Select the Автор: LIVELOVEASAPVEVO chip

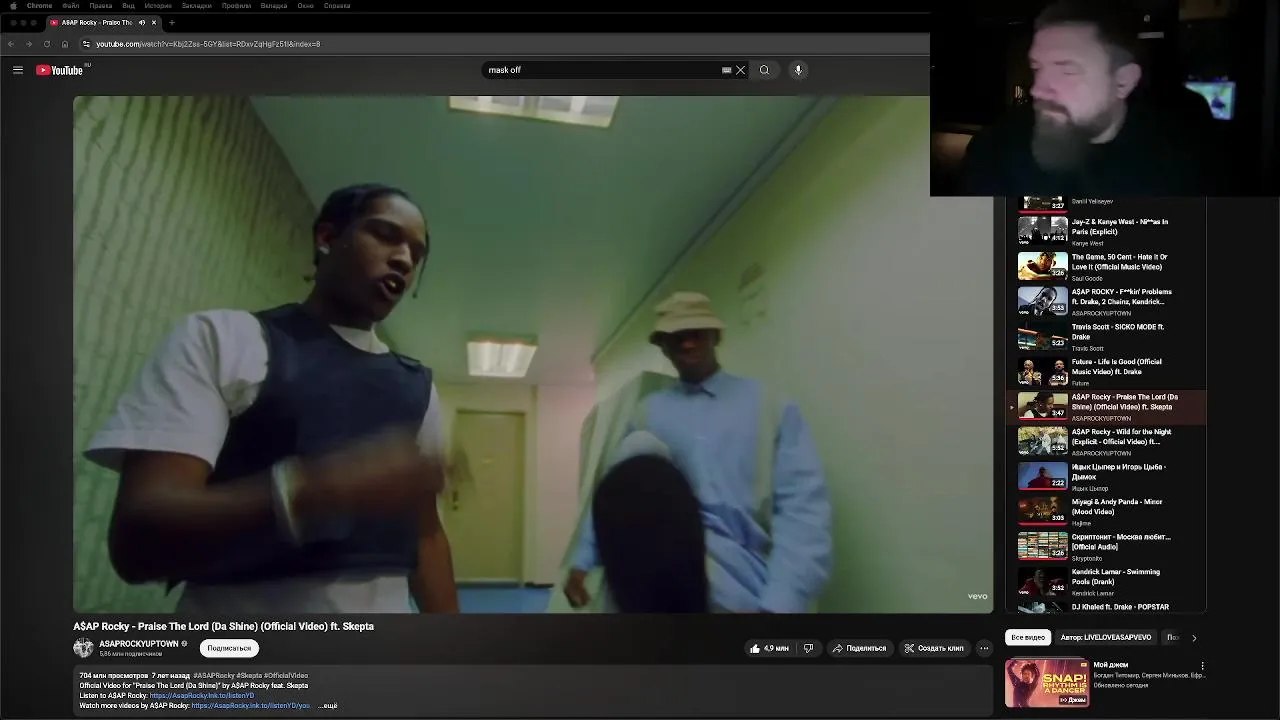1106,637
